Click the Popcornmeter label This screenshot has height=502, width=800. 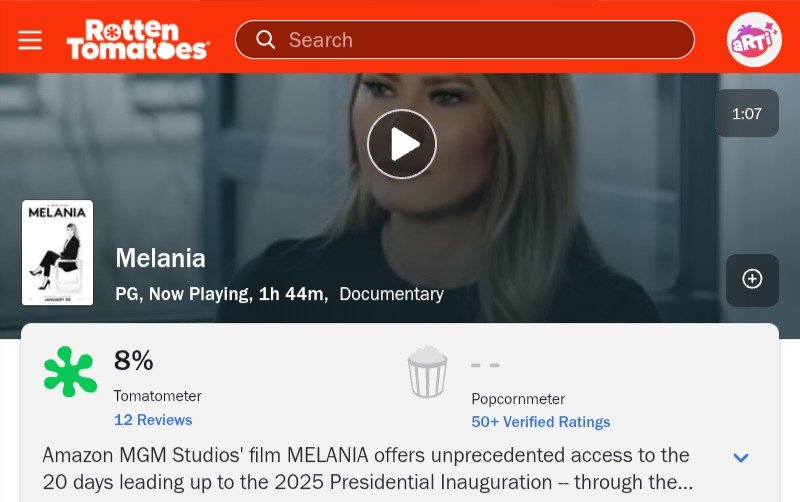point(518,399)
